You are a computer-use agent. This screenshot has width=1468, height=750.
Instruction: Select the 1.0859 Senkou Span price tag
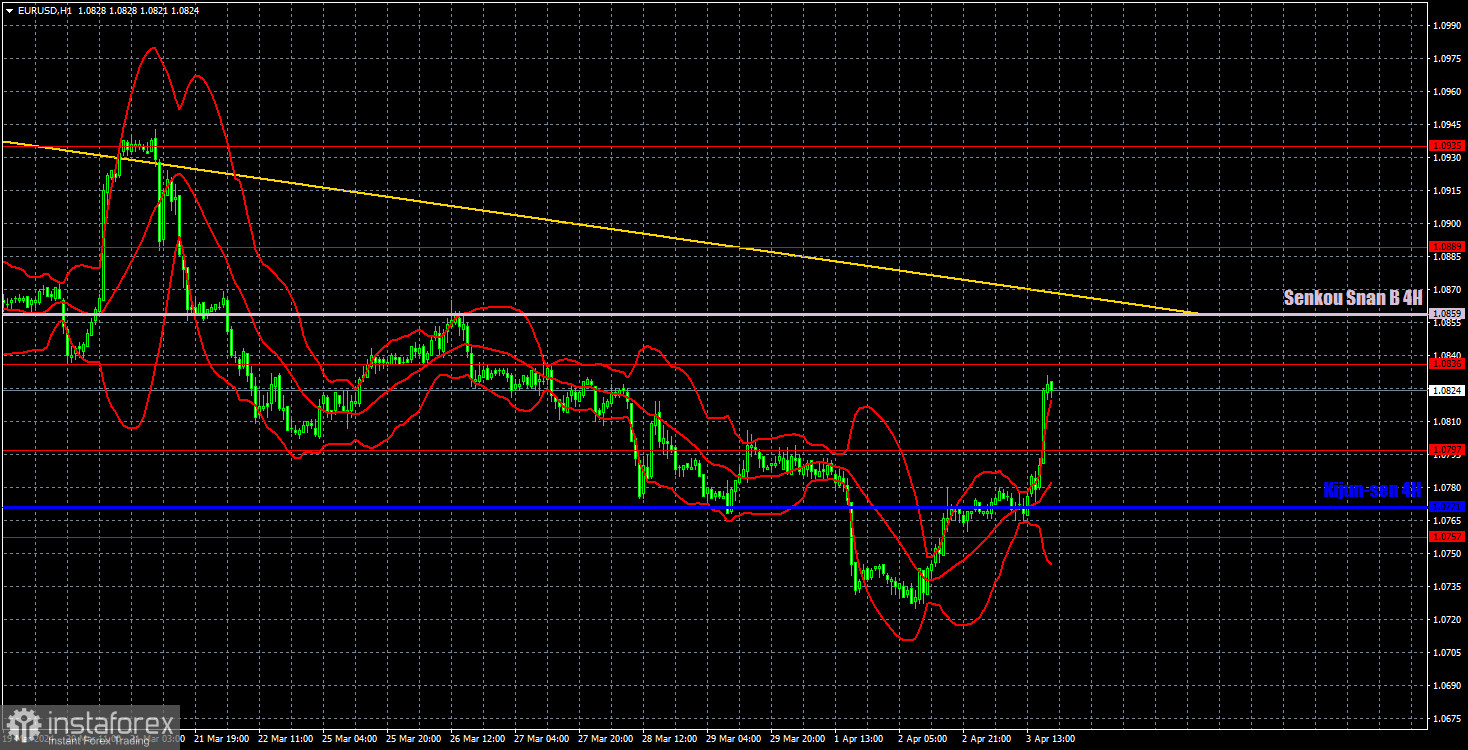[1446, 314]
